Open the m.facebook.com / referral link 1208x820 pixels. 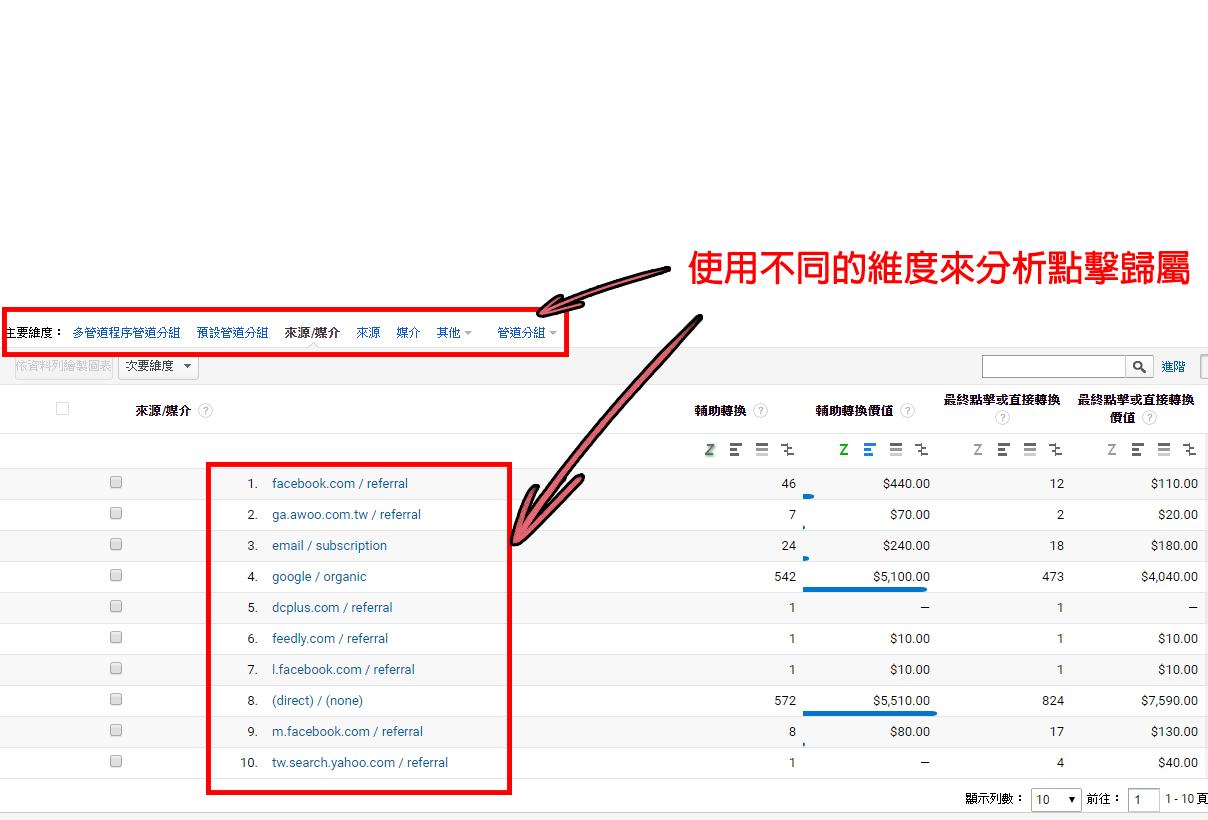348,731
